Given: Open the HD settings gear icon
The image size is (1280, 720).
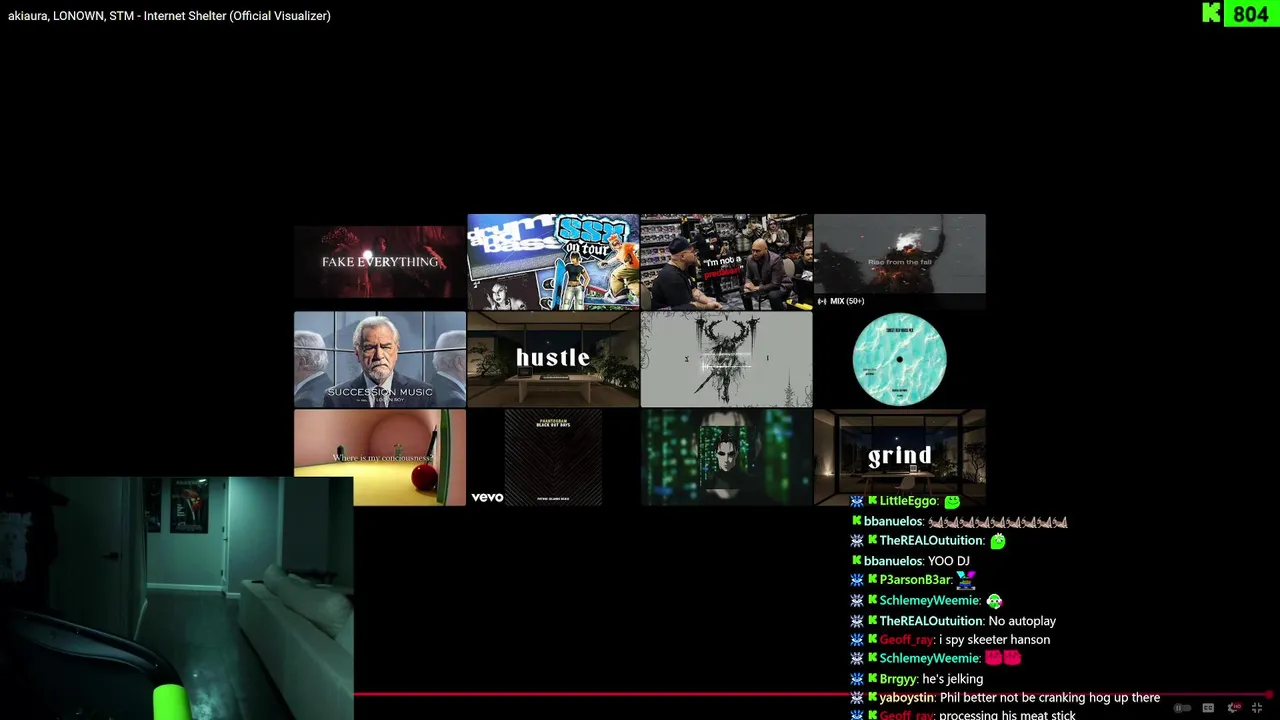Looking at the screenshot, I should (x=1233, y=708).
